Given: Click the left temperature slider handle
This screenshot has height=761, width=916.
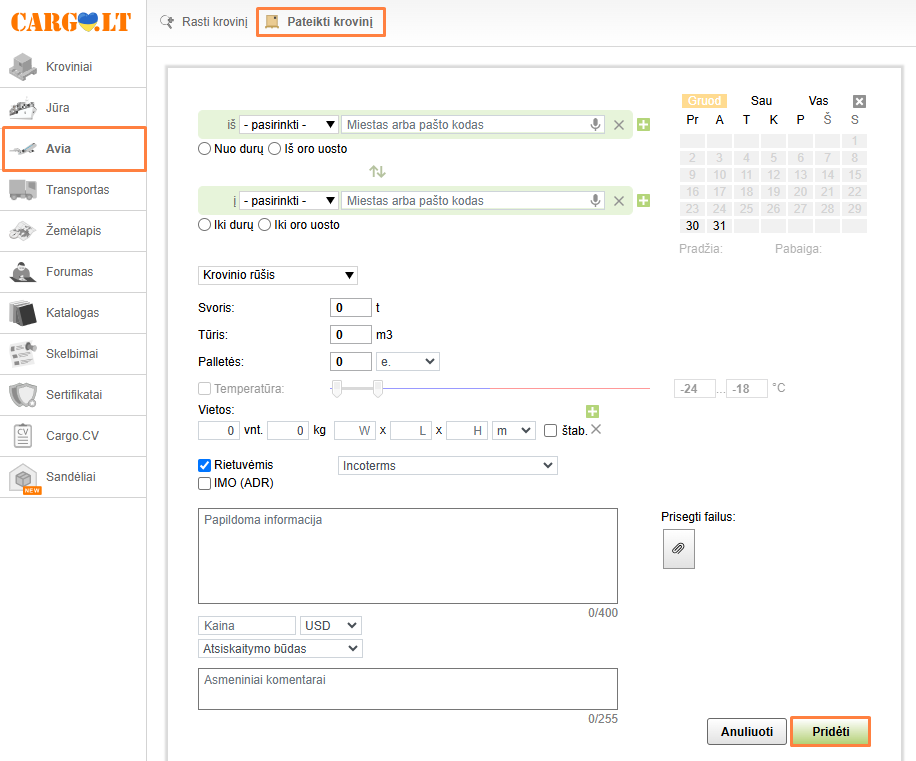Looking at the screenshot, I should tap(337, 388).
